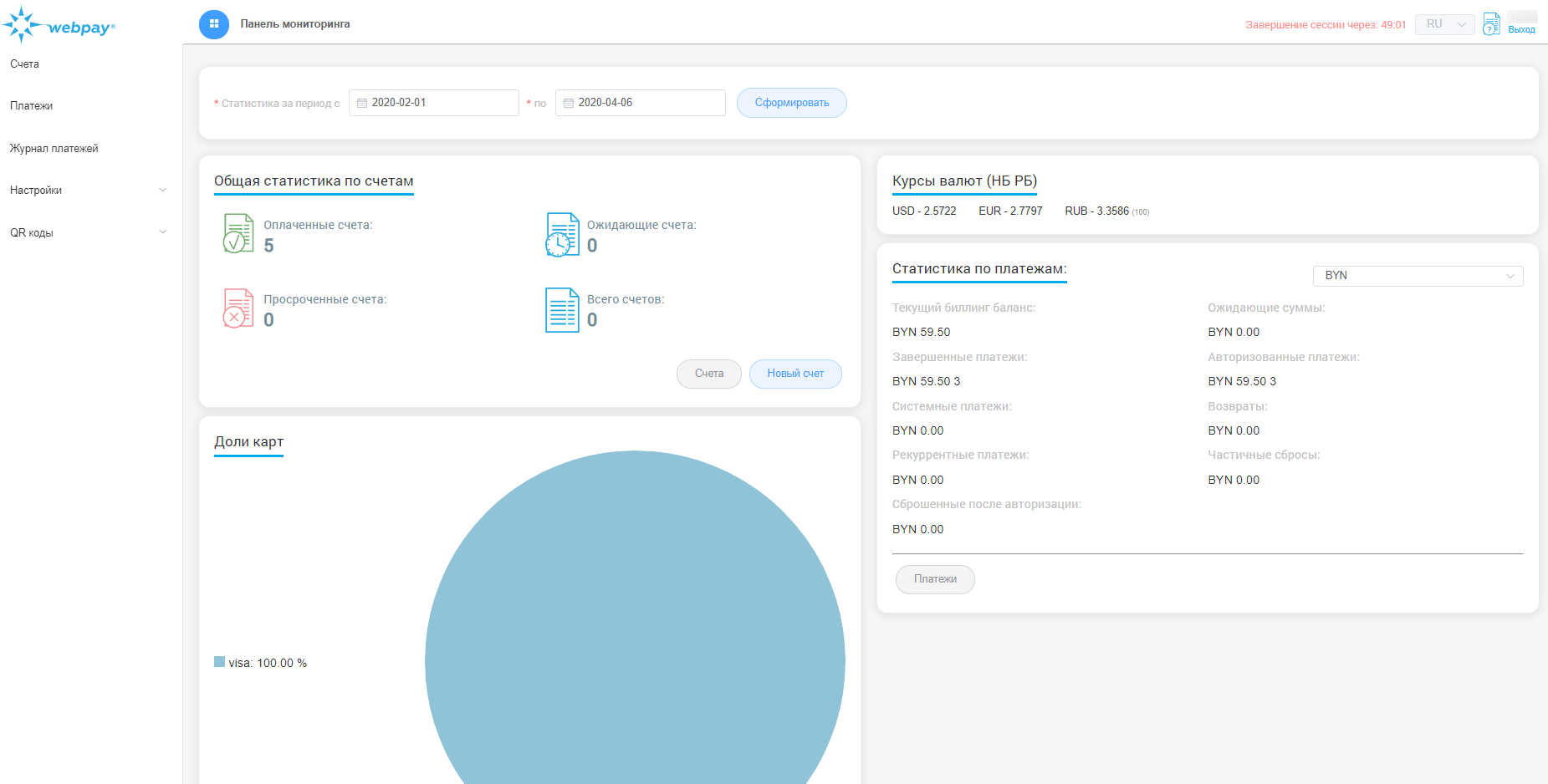This screenshot has height=784, width=1548.
Task: Click the total invoices document icon
Action: click(562, 309)
